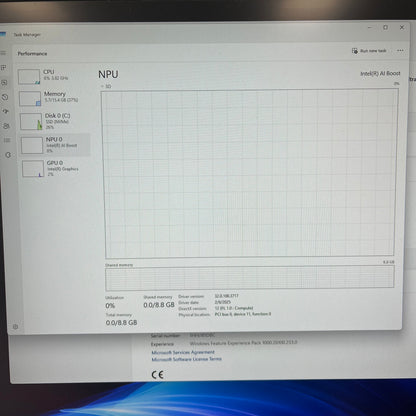Click Run new task button
This screenshot has width=416, height=416.
369,51
